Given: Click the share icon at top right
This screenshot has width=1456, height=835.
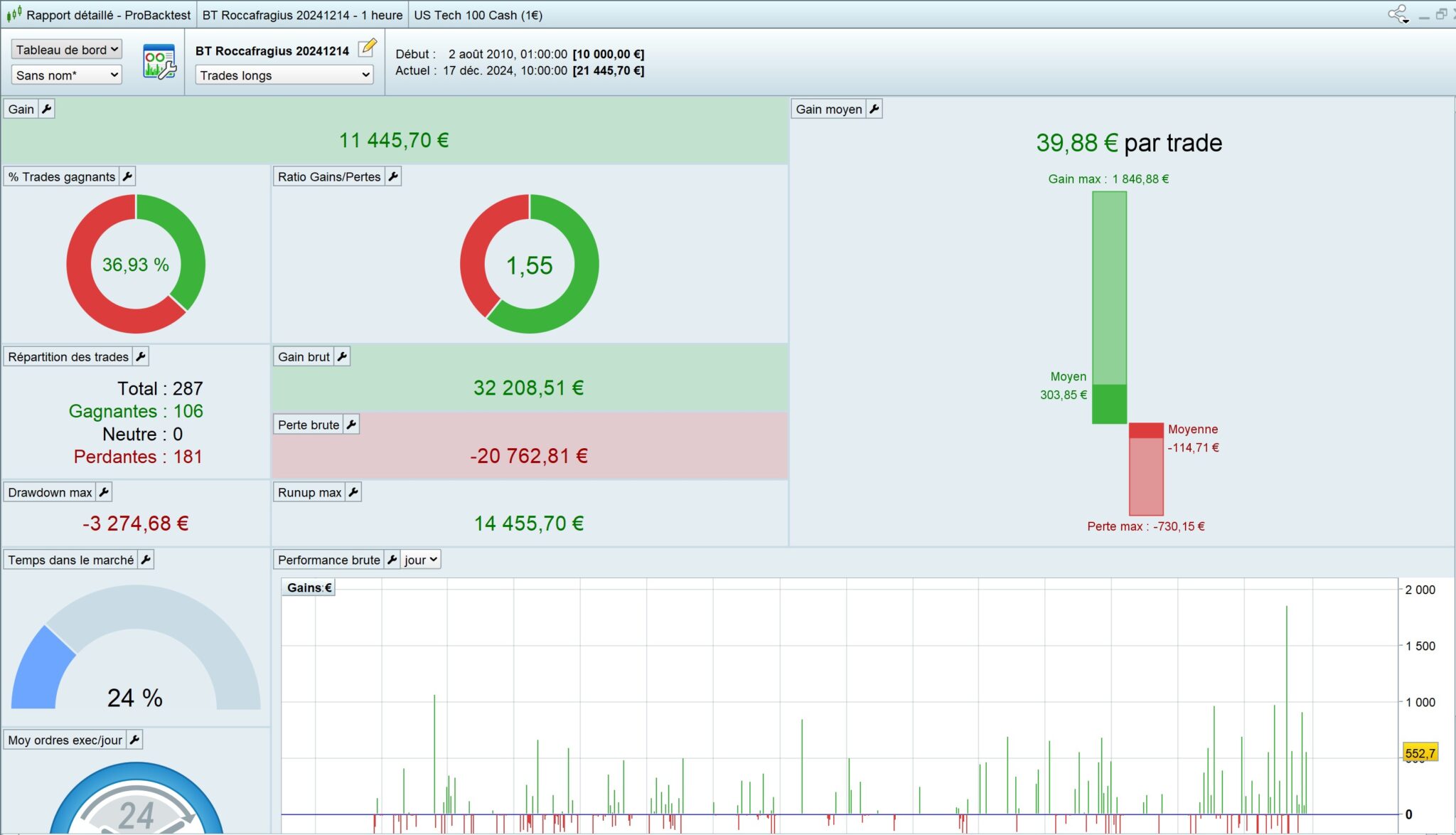Looking at the screenshot, I should 1398,14.
